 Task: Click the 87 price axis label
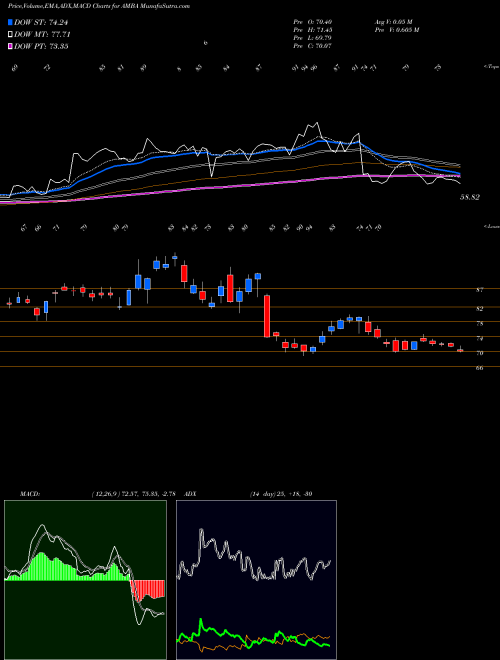click(479, 290)
